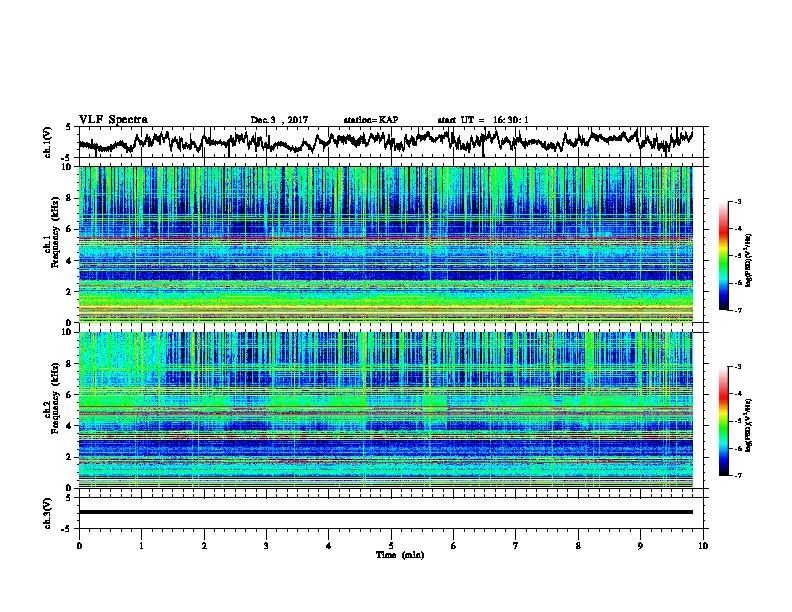
Task: Click the ch.2 color scale bar
Action: pos(723,421)
